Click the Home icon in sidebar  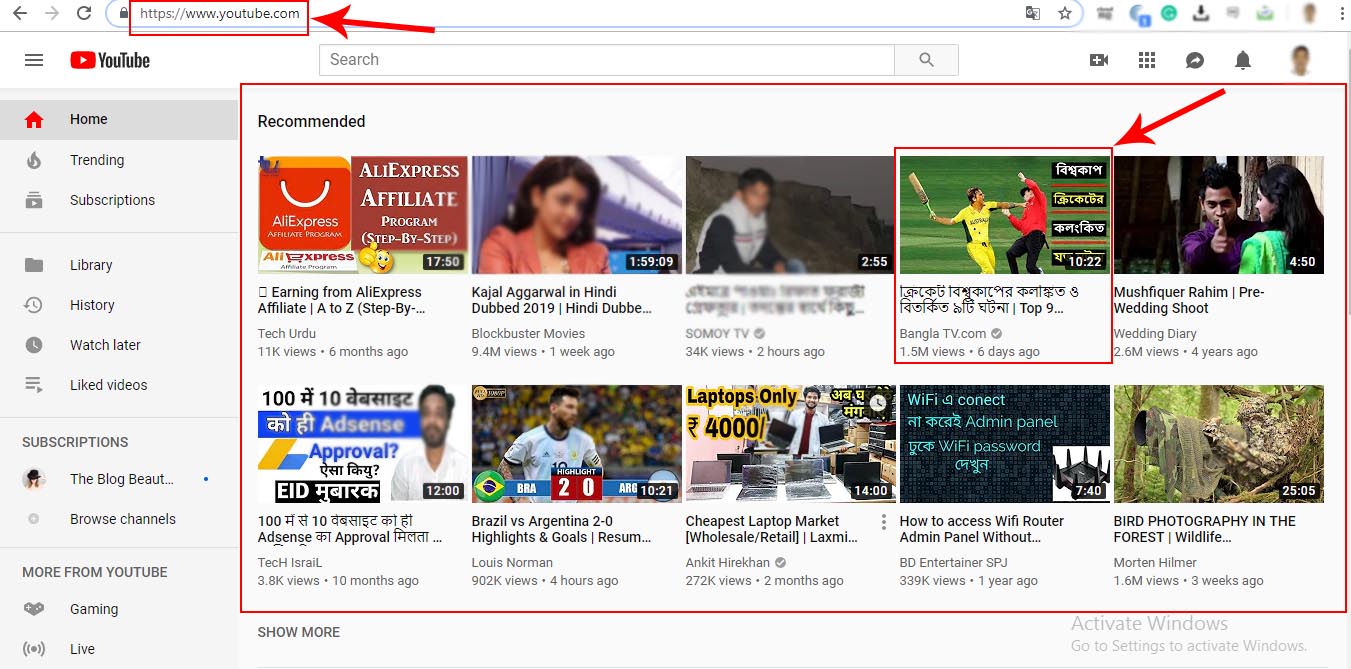[x=34, y=120]
